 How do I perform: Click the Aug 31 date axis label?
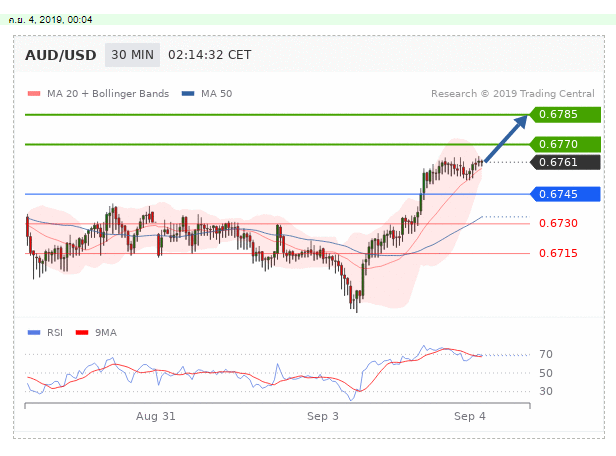(x=156, y=416)
